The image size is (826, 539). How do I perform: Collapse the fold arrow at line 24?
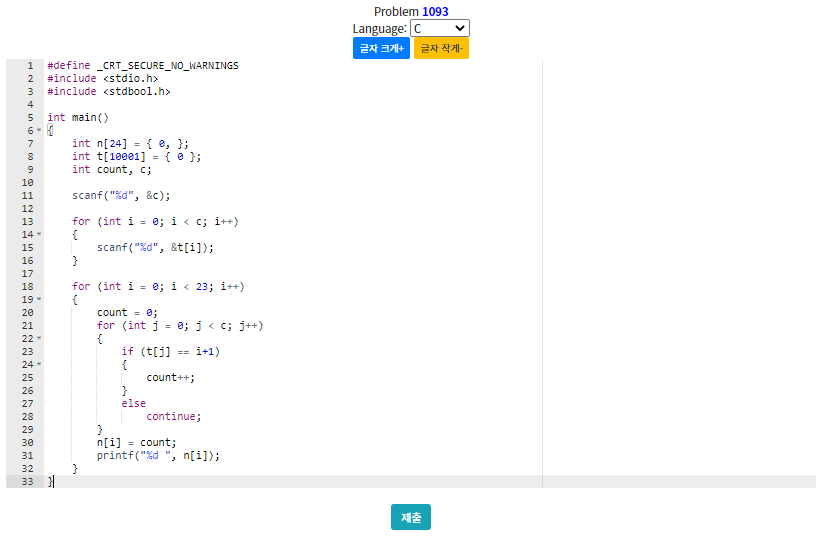point(39,364)
